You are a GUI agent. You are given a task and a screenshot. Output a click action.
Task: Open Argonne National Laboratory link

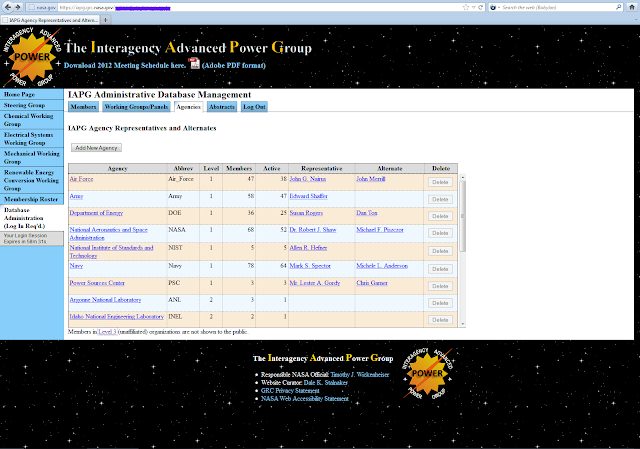click(105, 300)
